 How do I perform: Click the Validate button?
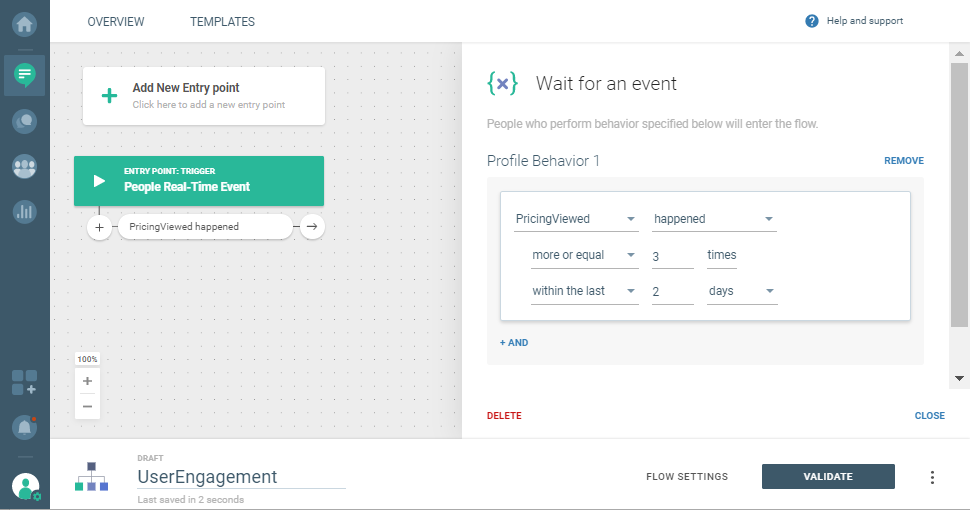click(828, 477)
